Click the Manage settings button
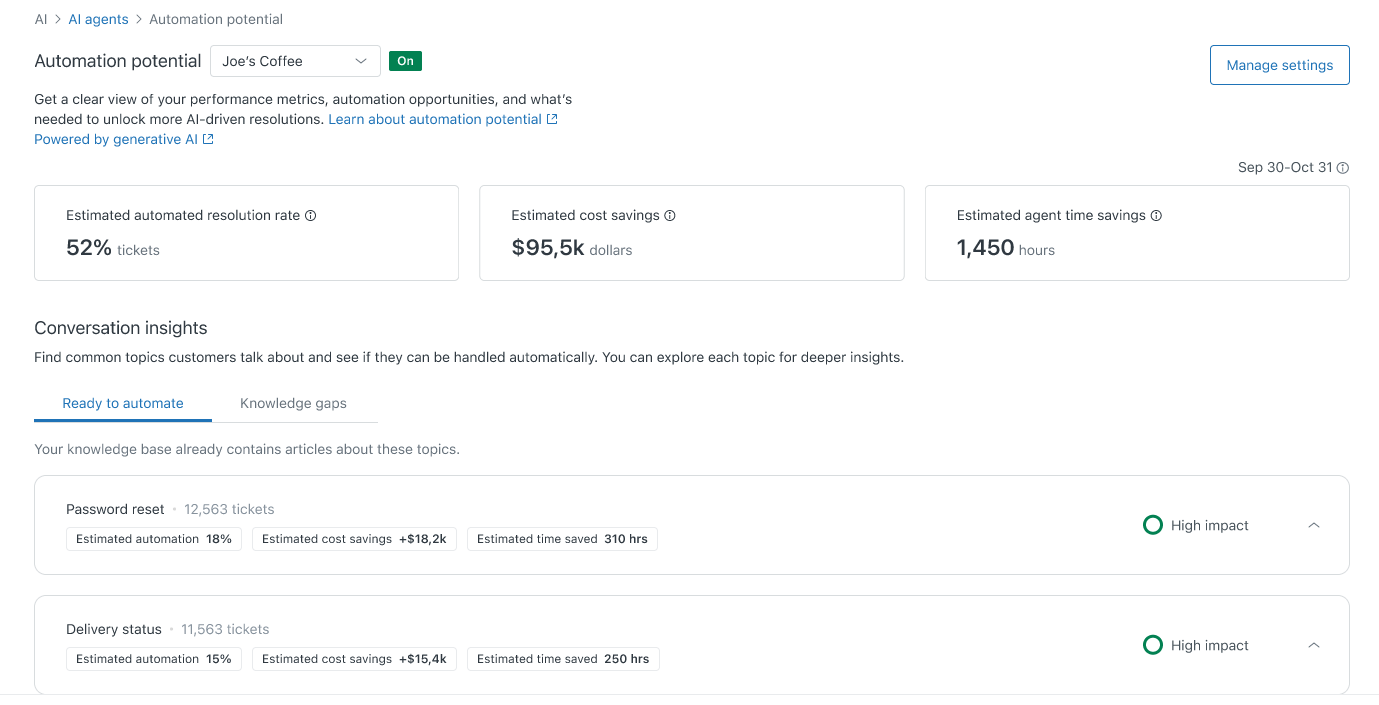The image size is (1379, 705). pos(1279,65)
